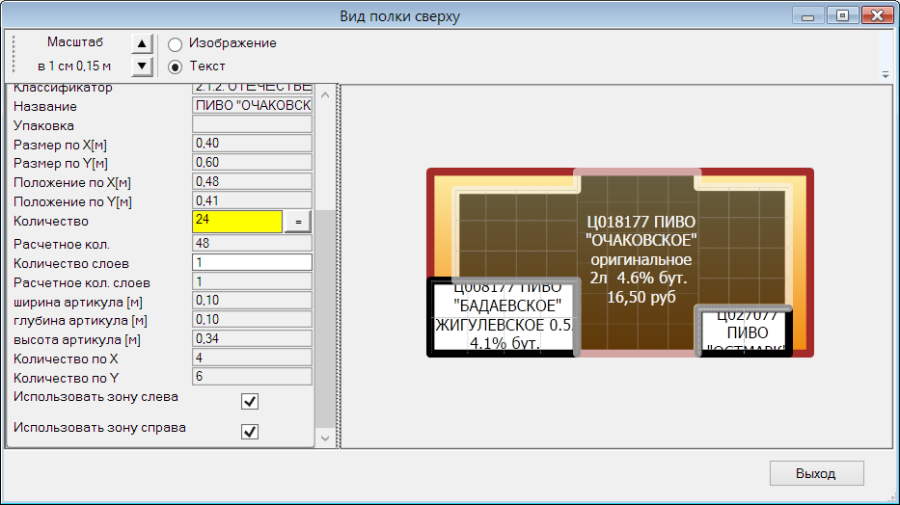
Task: Decrease scale with the down arrow button
Action: point(142,66)
